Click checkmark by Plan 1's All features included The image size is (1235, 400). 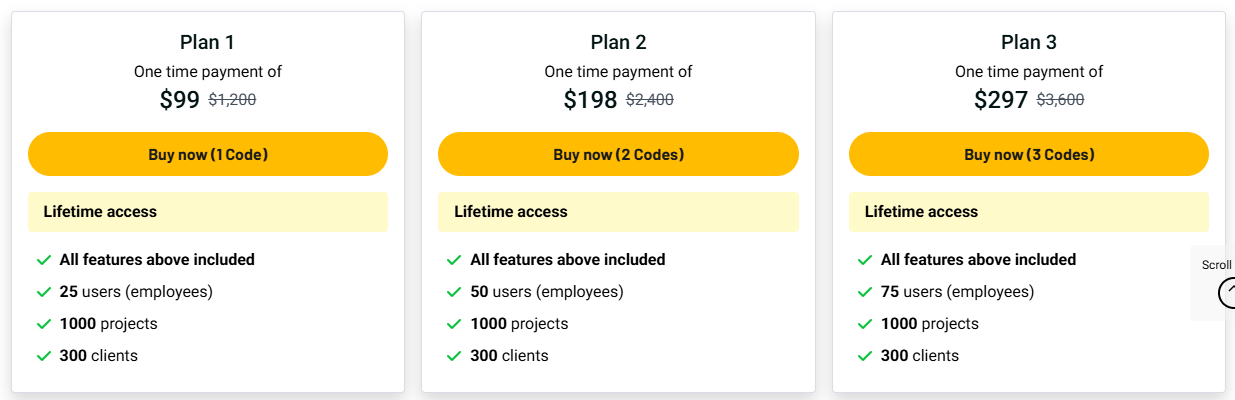[x=44, y=260]
